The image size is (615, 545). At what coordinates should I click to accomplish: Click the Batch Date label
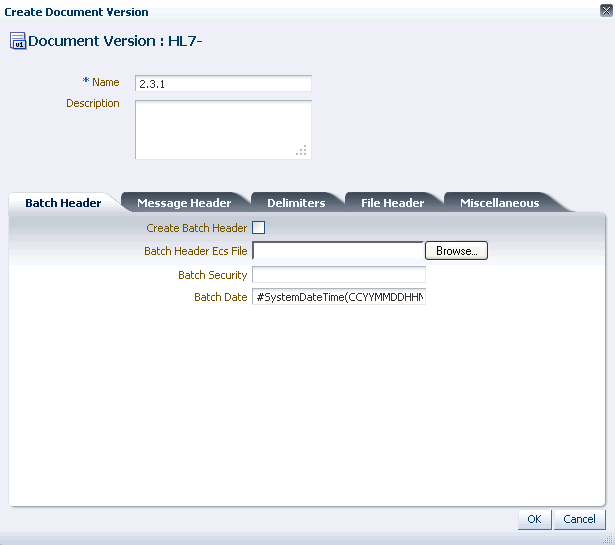click(x=221, y=297)
